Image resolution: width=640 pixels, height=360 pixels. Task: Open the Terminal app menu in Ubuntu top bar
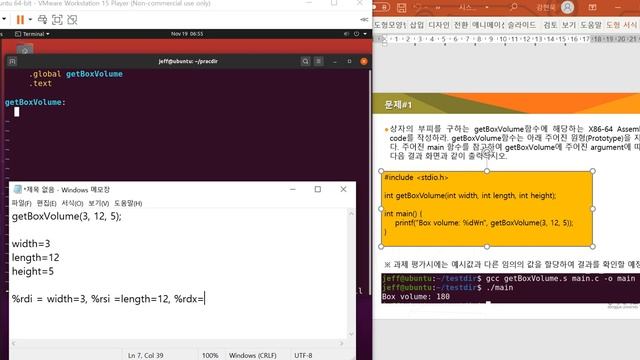pos(32,34)
